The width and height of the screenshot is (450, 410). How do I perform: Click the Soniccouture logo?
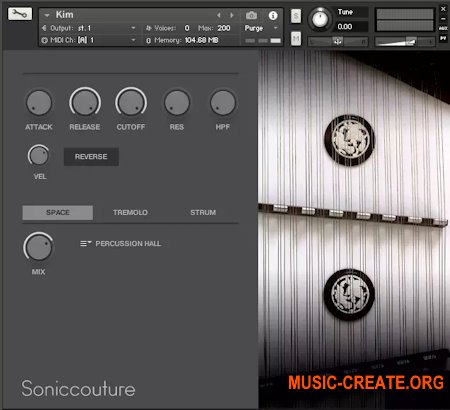(78, 389)
